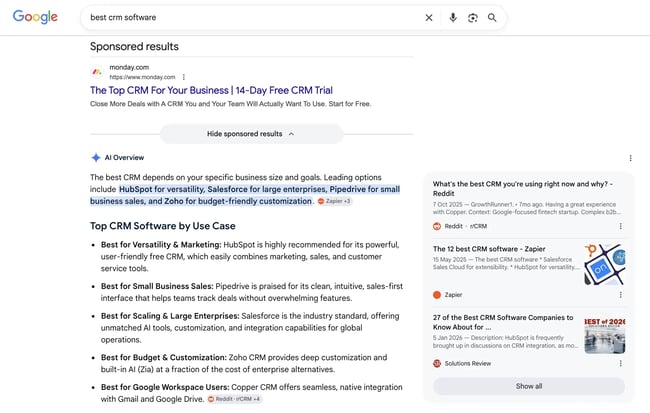Click Best for Scaling & Large Enterprises bullet

tap(250, 328)
